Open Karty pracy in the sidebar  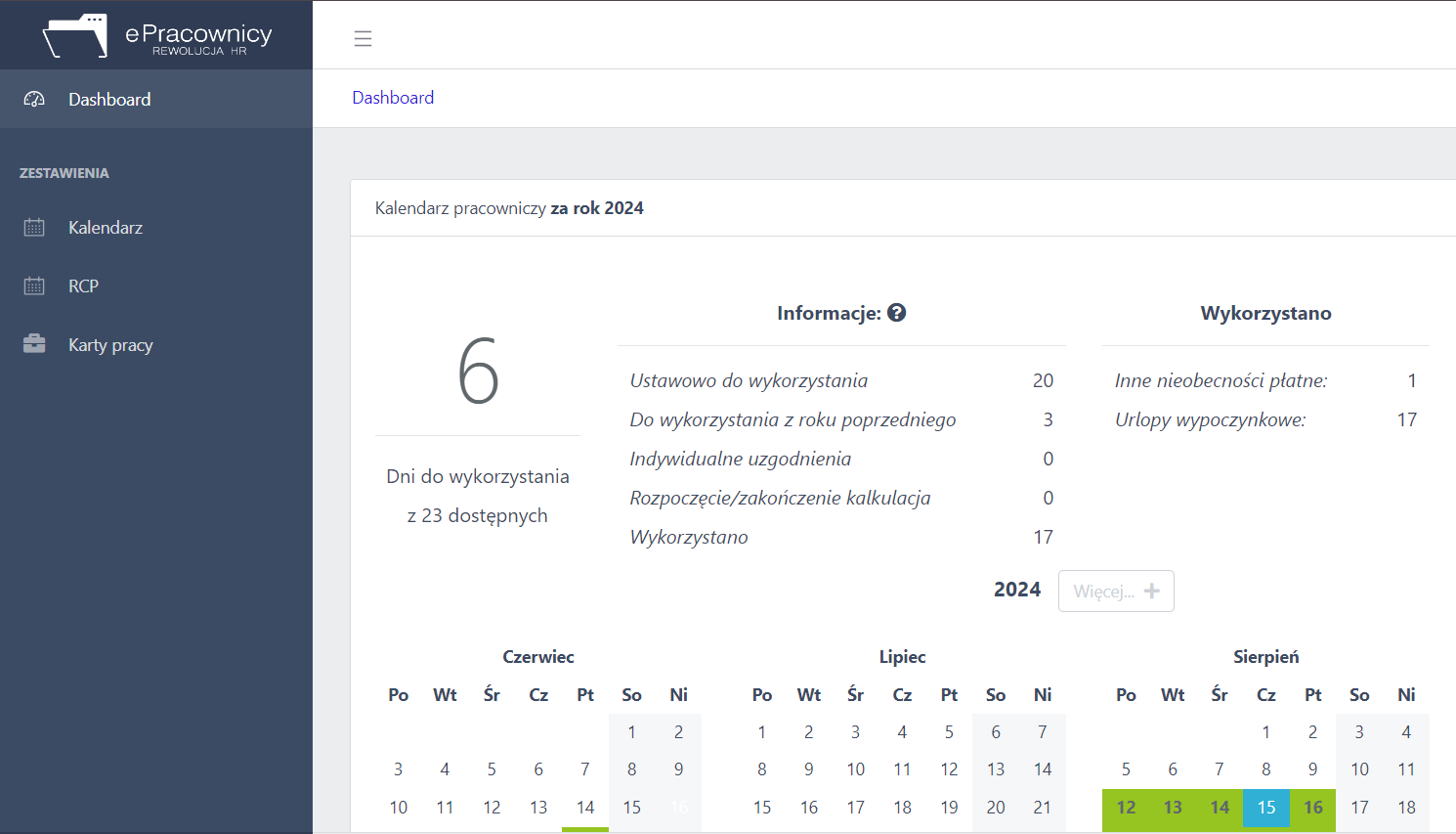tap(156, 344)
